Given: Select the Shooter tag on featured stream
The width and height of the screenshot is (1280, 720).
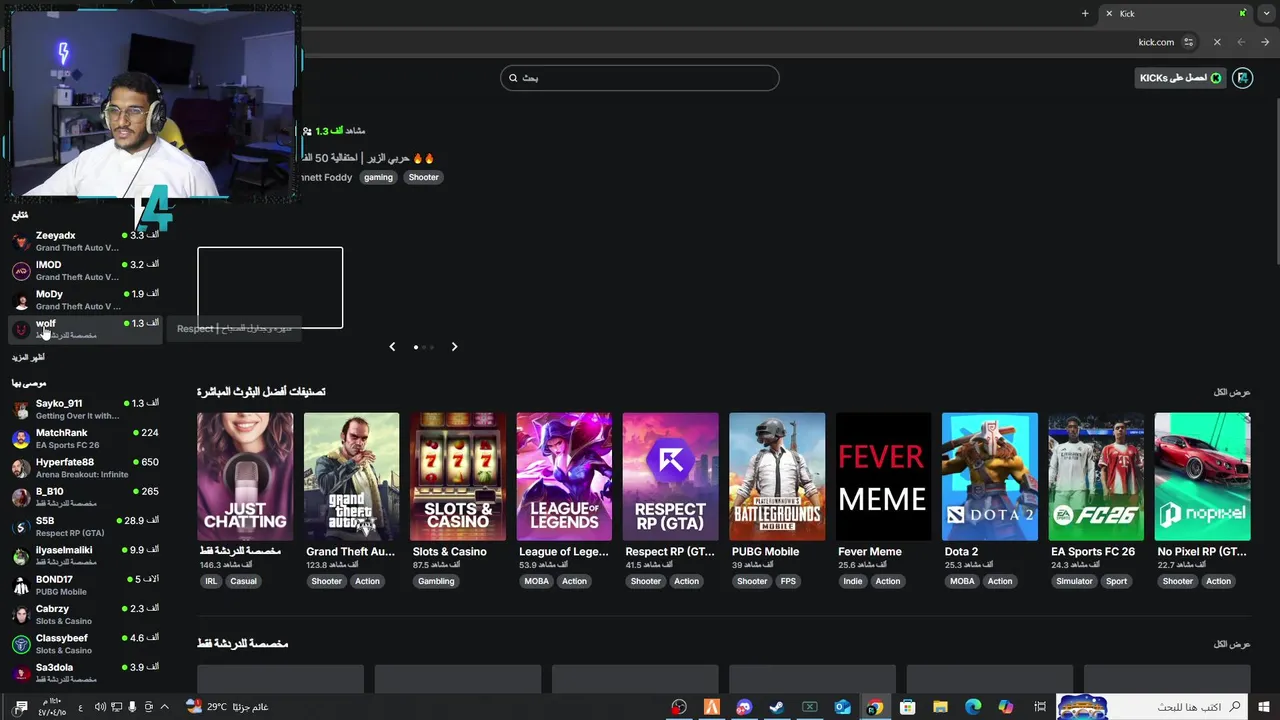Looking at the screenshot, I should click(x=423, y=177).
